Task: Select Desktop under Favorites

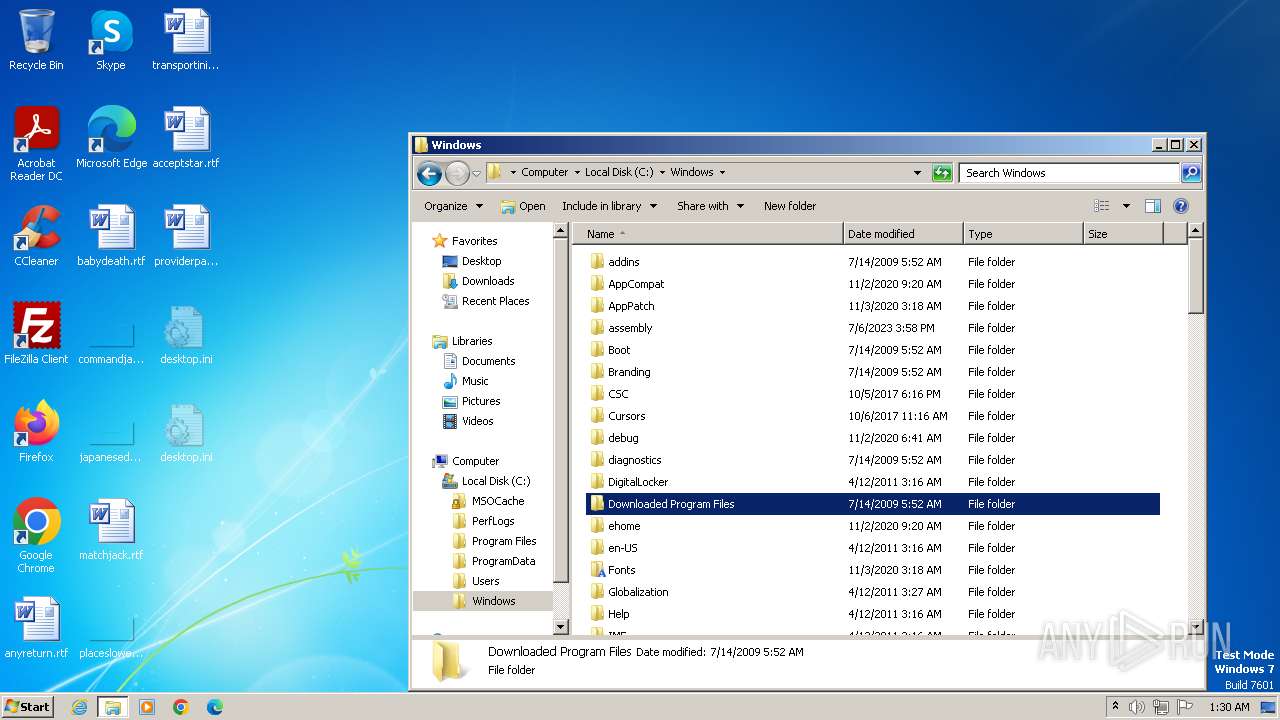Action: 481,261
